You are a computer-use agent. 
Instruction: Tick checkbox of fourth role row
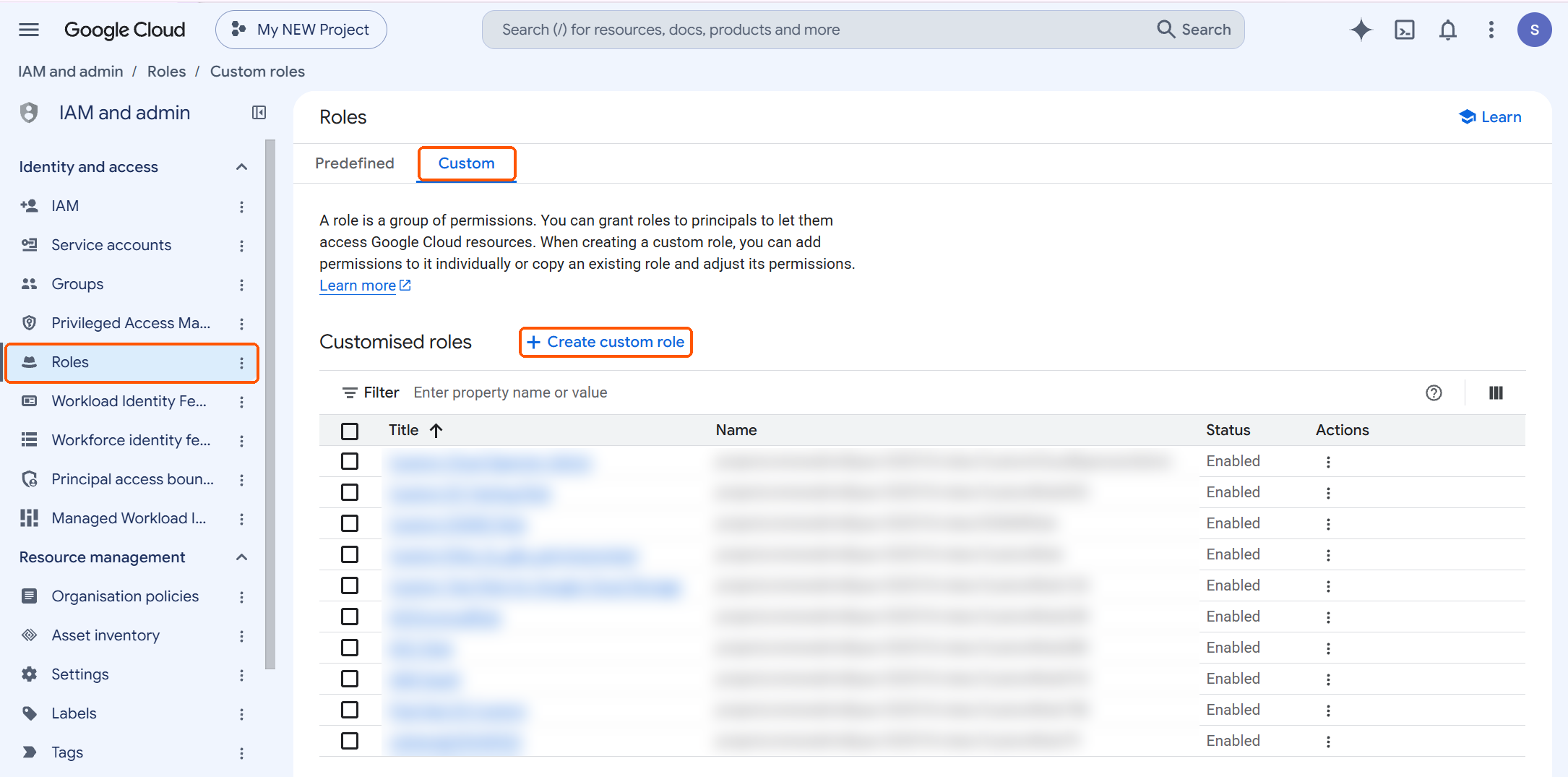click(x=350, y=554)
